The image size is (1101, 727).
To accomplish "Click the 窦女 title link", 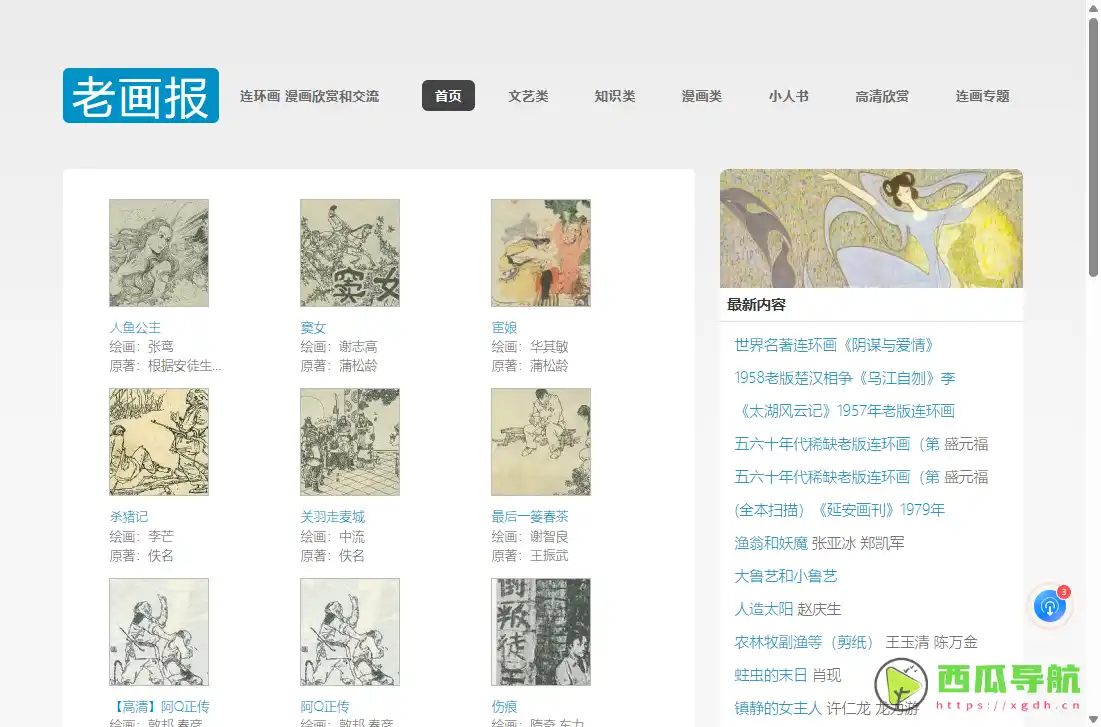I will pos(313,327).
